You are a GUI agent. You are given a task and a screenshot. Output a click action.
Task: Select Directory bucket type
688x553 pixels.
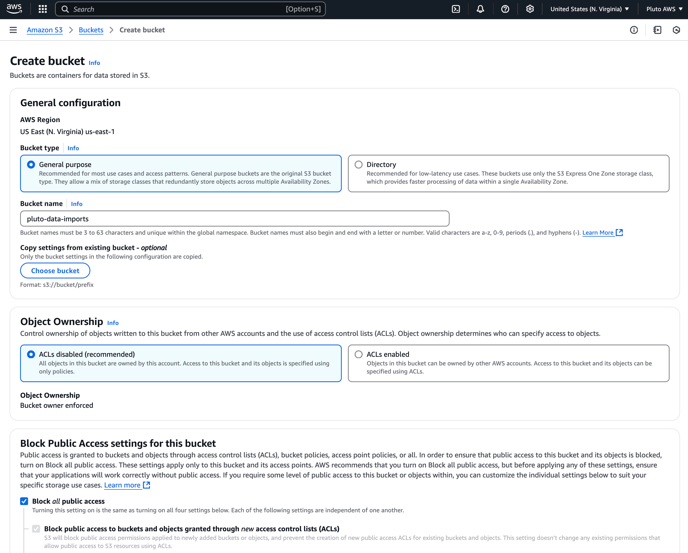point(358,165)
